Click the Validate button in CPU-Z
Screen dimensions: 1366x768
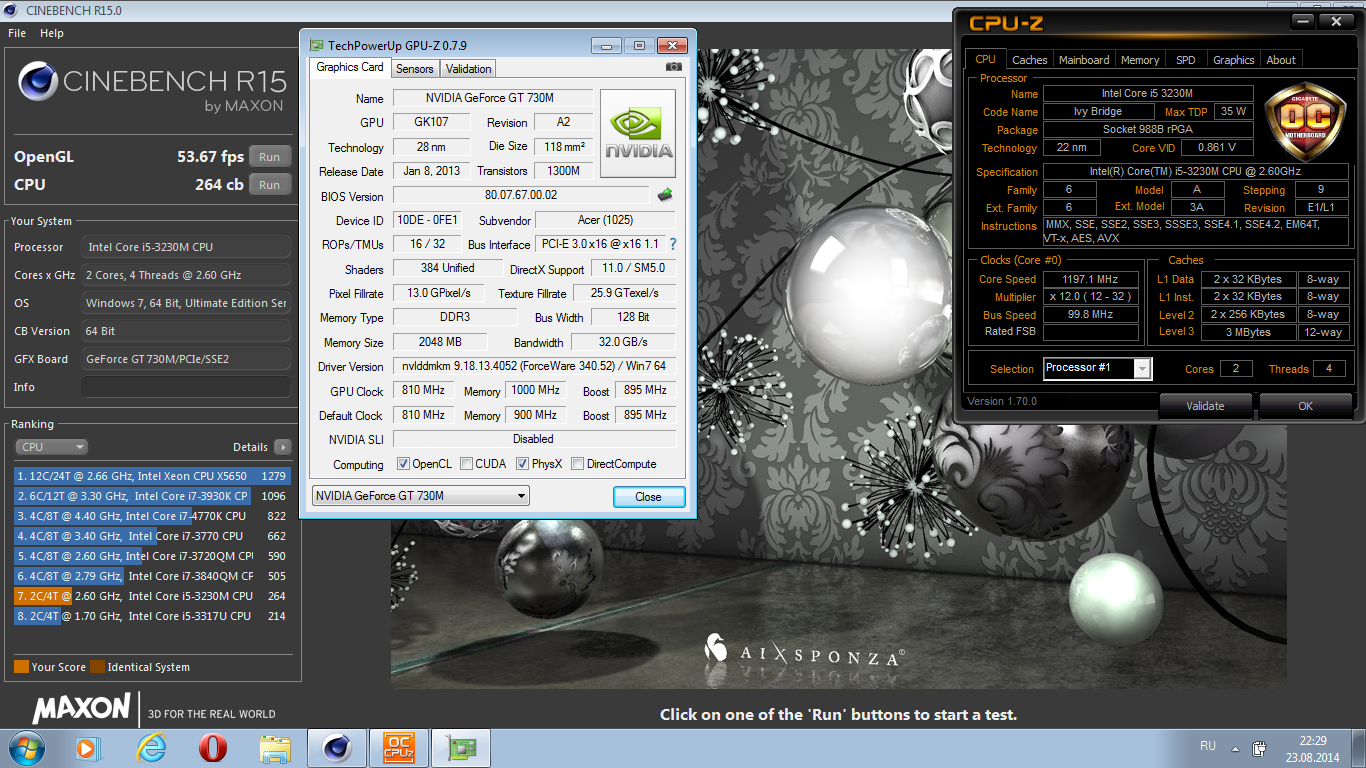(1205, 405)
